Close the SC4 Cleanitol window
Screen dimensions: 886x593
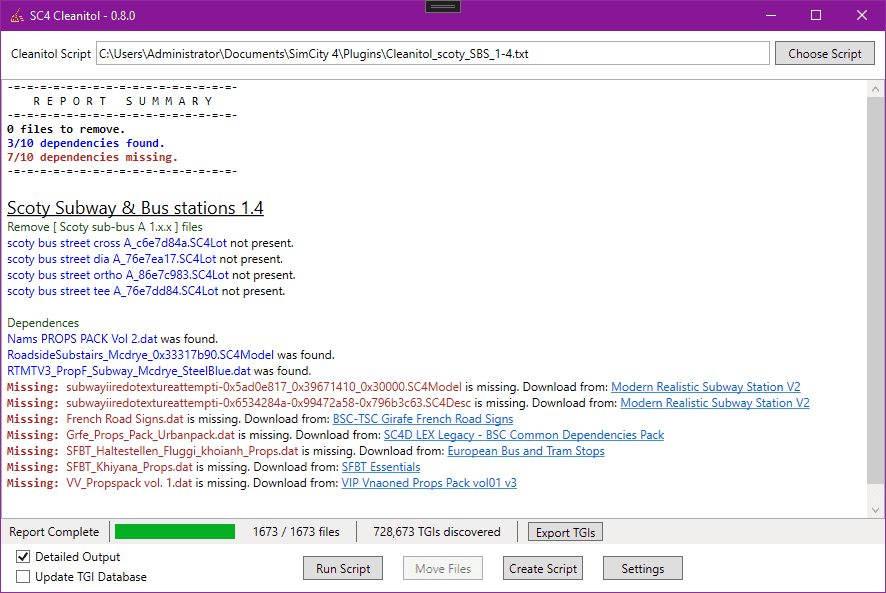862,15
